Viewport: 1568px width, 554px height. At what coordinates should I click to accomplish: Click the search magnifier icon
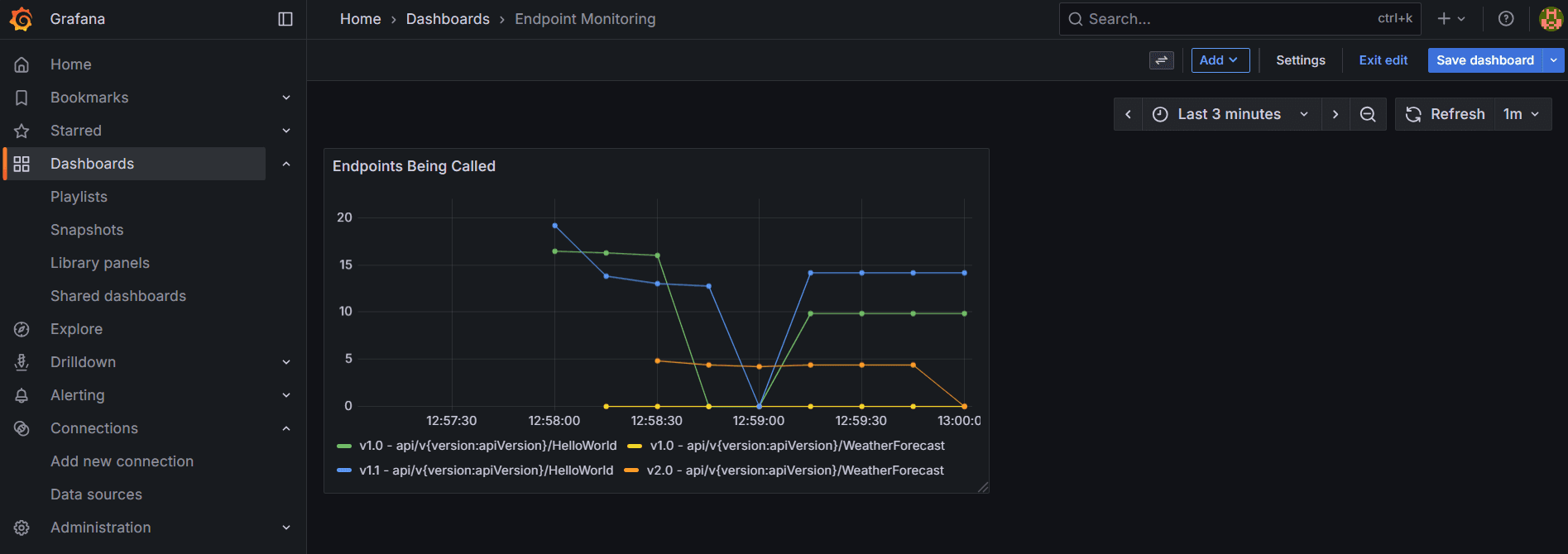pyautogui.click(x=1075, y=19)
